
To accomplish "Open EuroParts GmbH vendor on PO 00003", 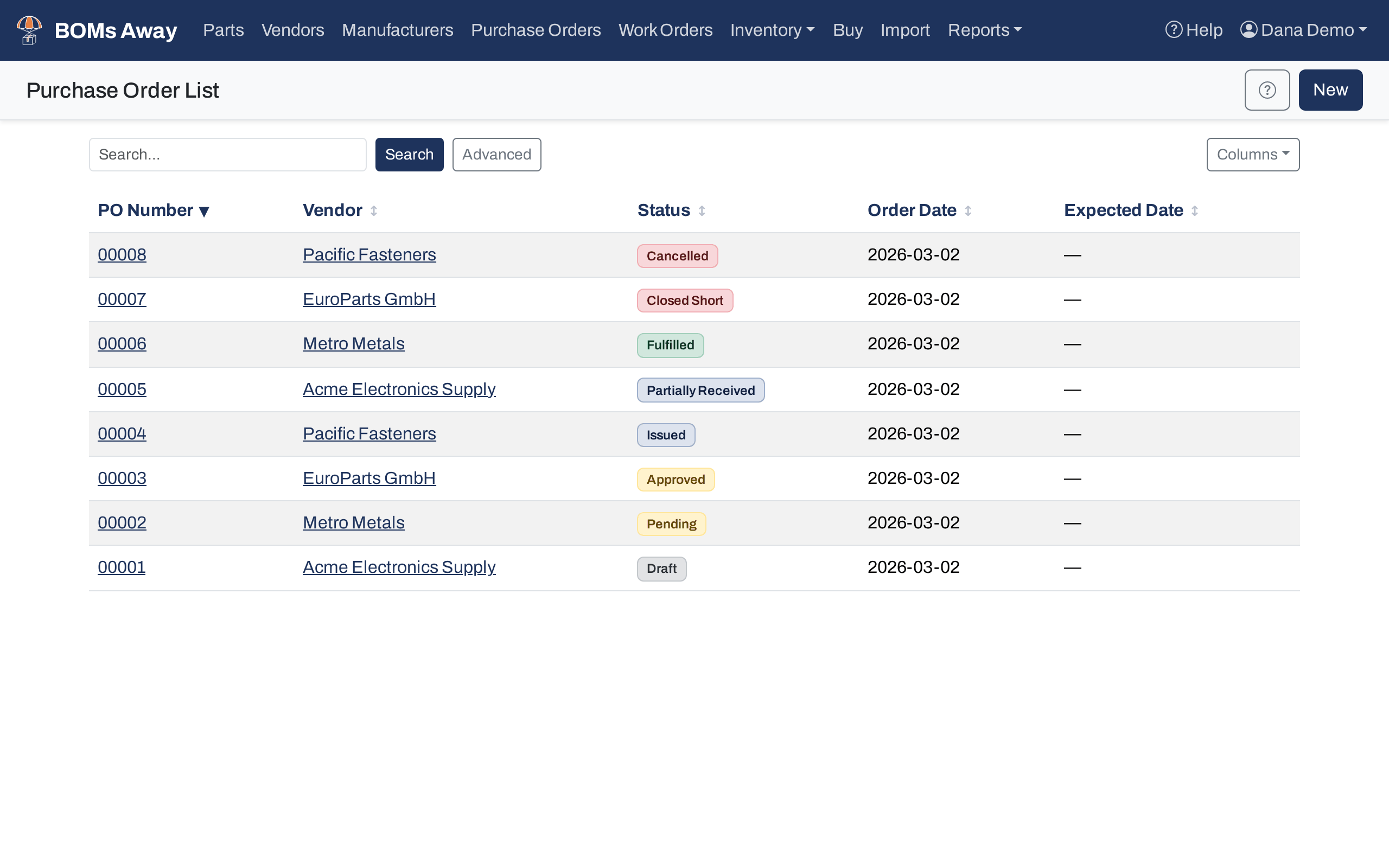I will (x=369, y=478).
